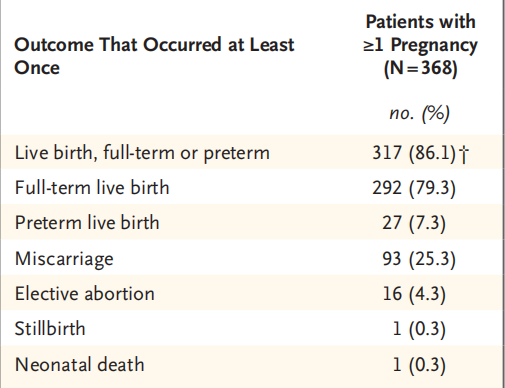Select the 'Full-term live birth' row label
The height and width of the screenshot is (388, 505).
pyautogui.click(x=92, y=187)
